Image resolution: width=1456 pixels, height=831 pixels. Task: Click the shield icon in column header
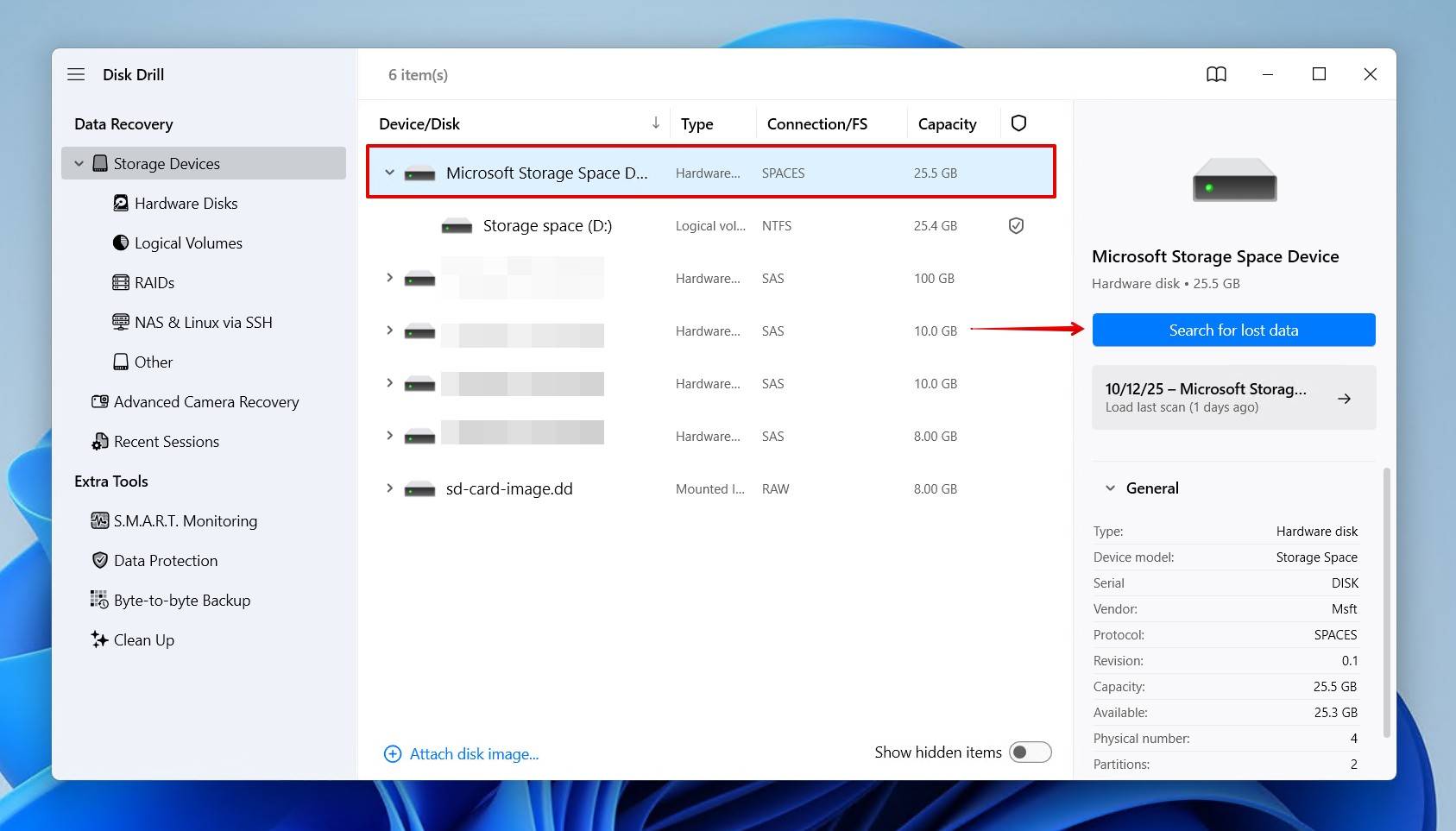1018,123
